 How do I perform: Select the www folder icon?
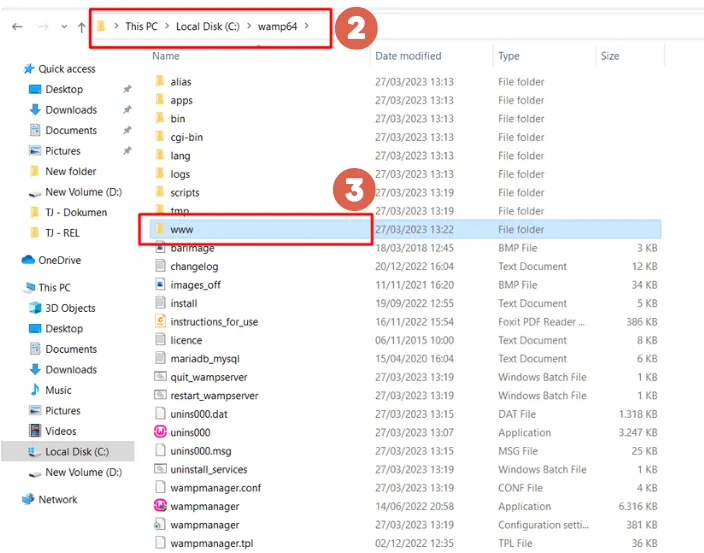point(160,229)
